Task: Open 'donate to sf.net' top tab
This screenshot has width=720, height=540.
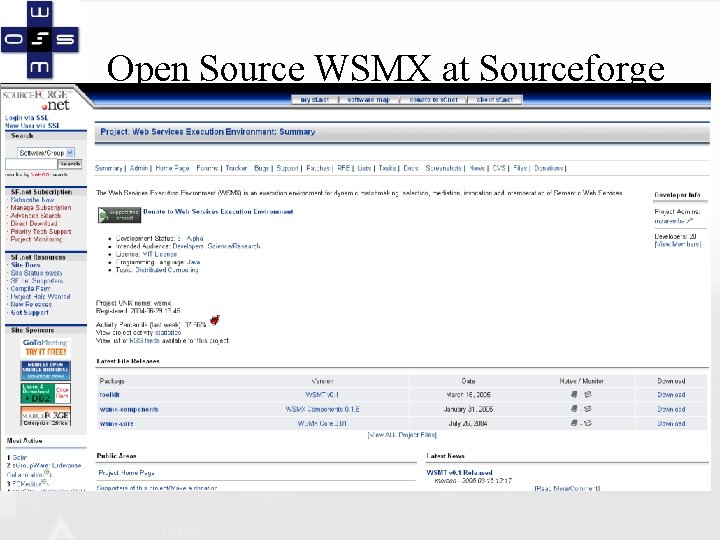Action: click(x=433, y=100)
